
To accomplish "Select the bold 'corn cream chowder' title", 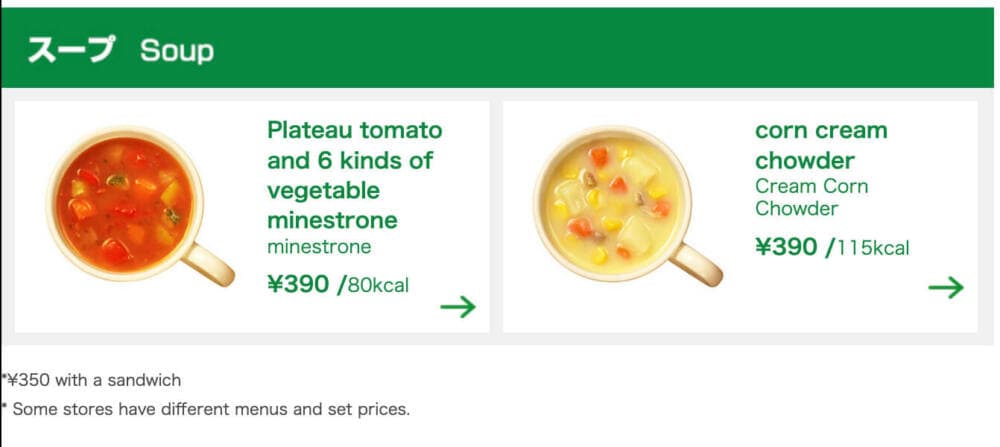I will click(x=821, y=145).
